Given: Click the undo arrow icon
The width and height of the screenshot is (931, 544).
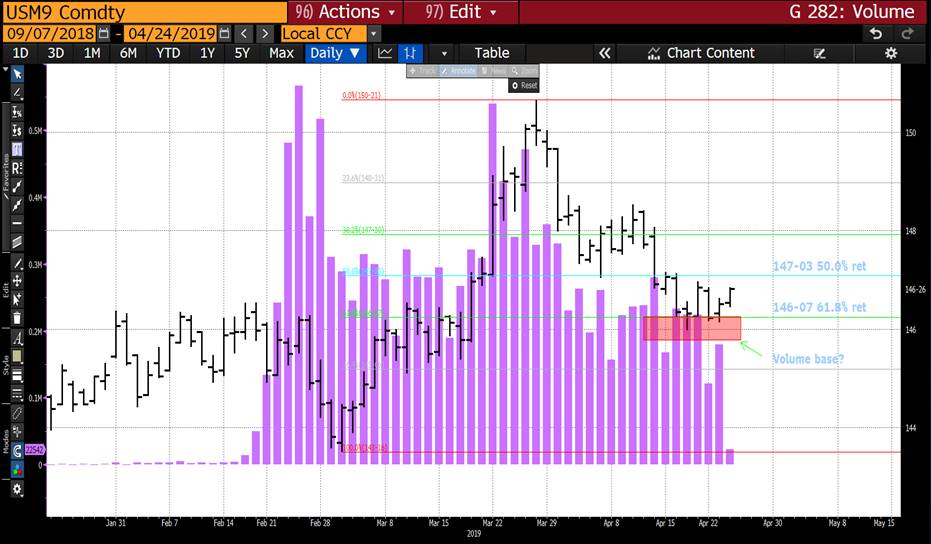Looking at the screenshot, I should [x=876, y=33].
